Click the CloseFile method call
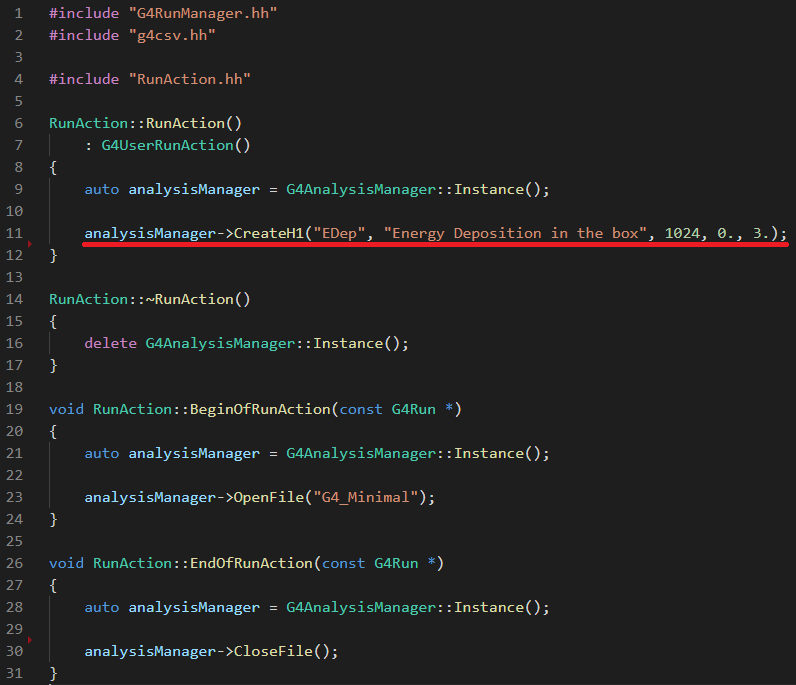This screenshot has width=796, height=685. (x=272, y=651)
